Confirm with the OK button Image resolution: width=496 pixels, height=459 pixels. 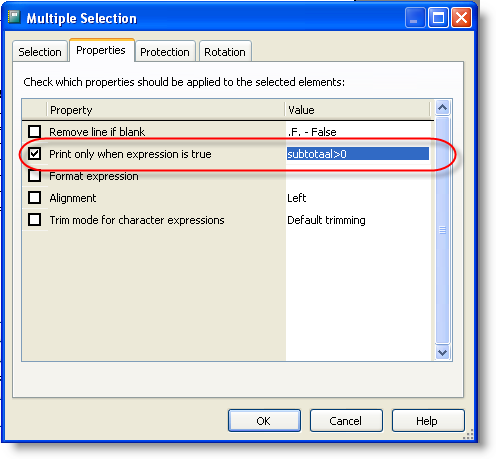point(264,421)
